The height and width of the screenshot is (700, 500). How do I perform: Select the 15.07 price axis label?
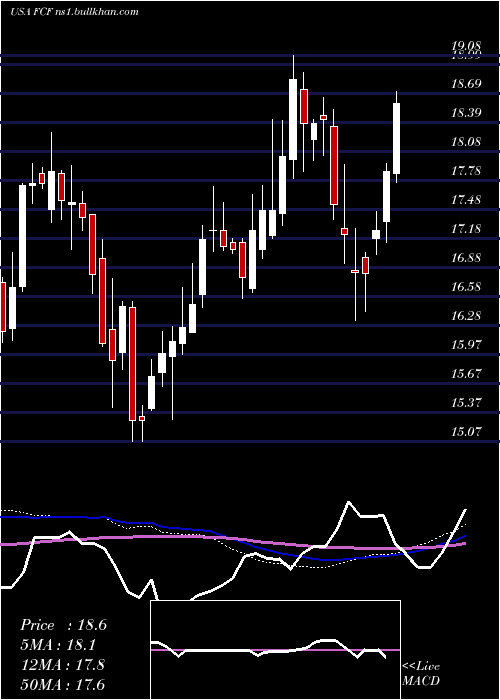pyautogui.click(x=466, y=432)
